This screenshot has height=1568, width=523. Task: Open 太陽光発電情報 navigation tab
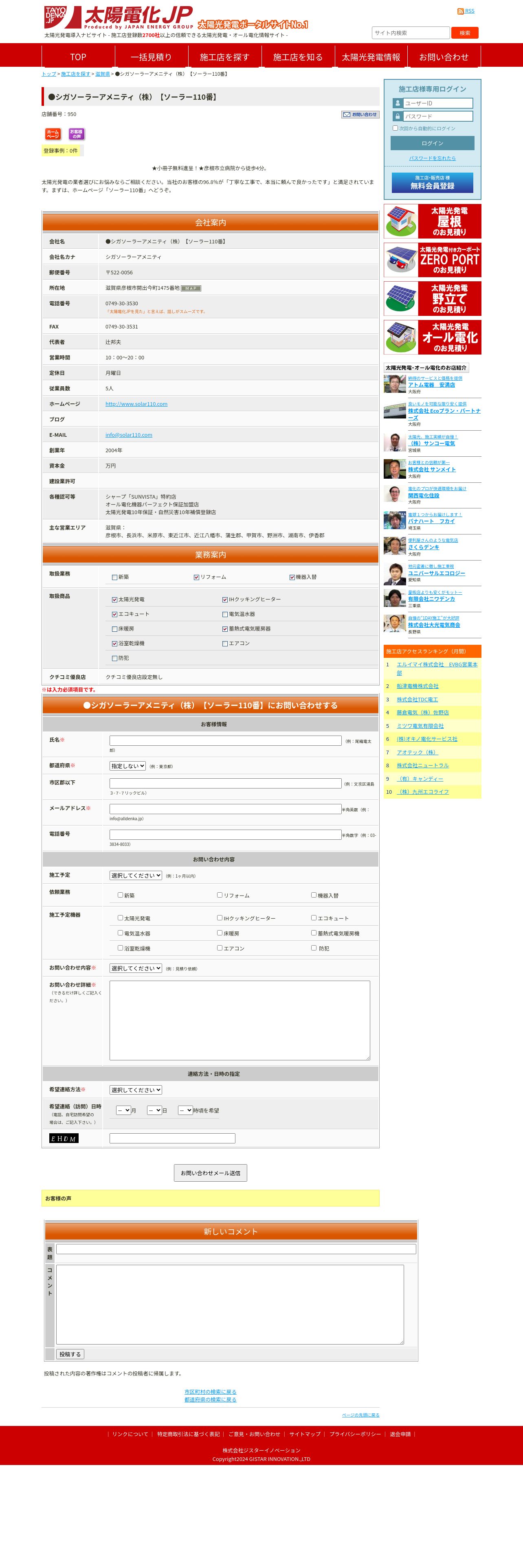pos(371,57)
